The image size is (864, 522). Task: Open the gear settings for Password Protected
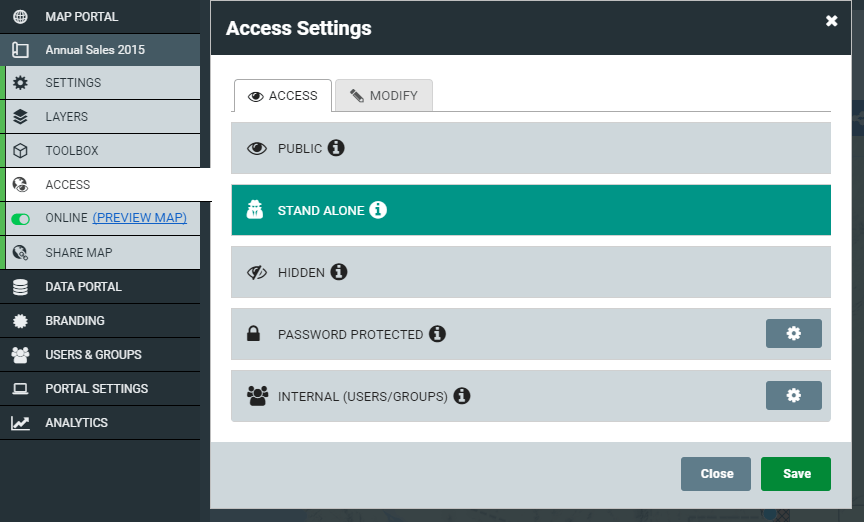793,333
